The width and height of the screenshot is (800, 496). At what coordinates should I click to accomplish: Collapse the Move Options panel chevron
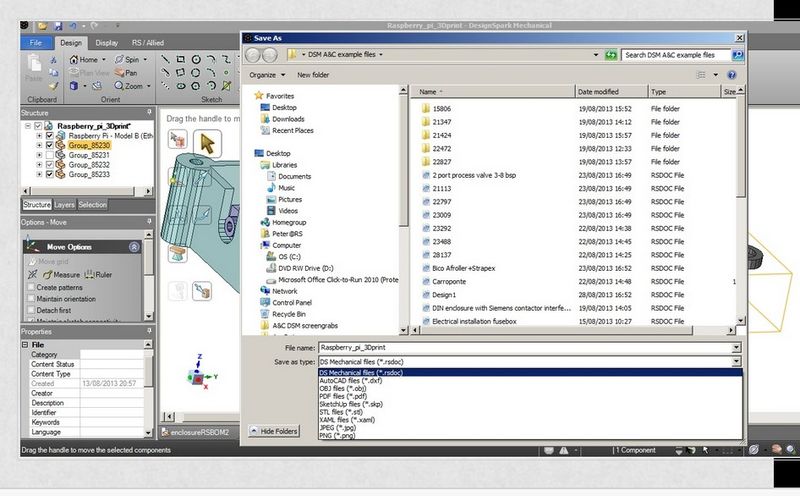click(134, 247)
